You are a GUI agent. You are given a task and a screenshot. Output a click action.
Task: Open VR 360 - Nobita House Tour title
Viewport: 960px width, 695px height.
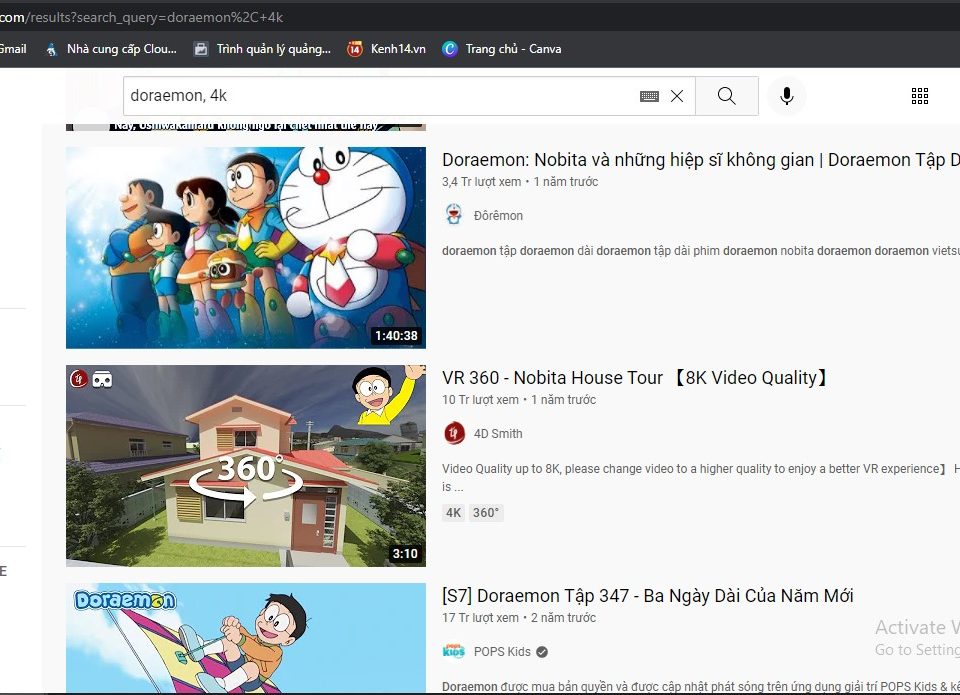pyautogui.click(x=635, y=378)
